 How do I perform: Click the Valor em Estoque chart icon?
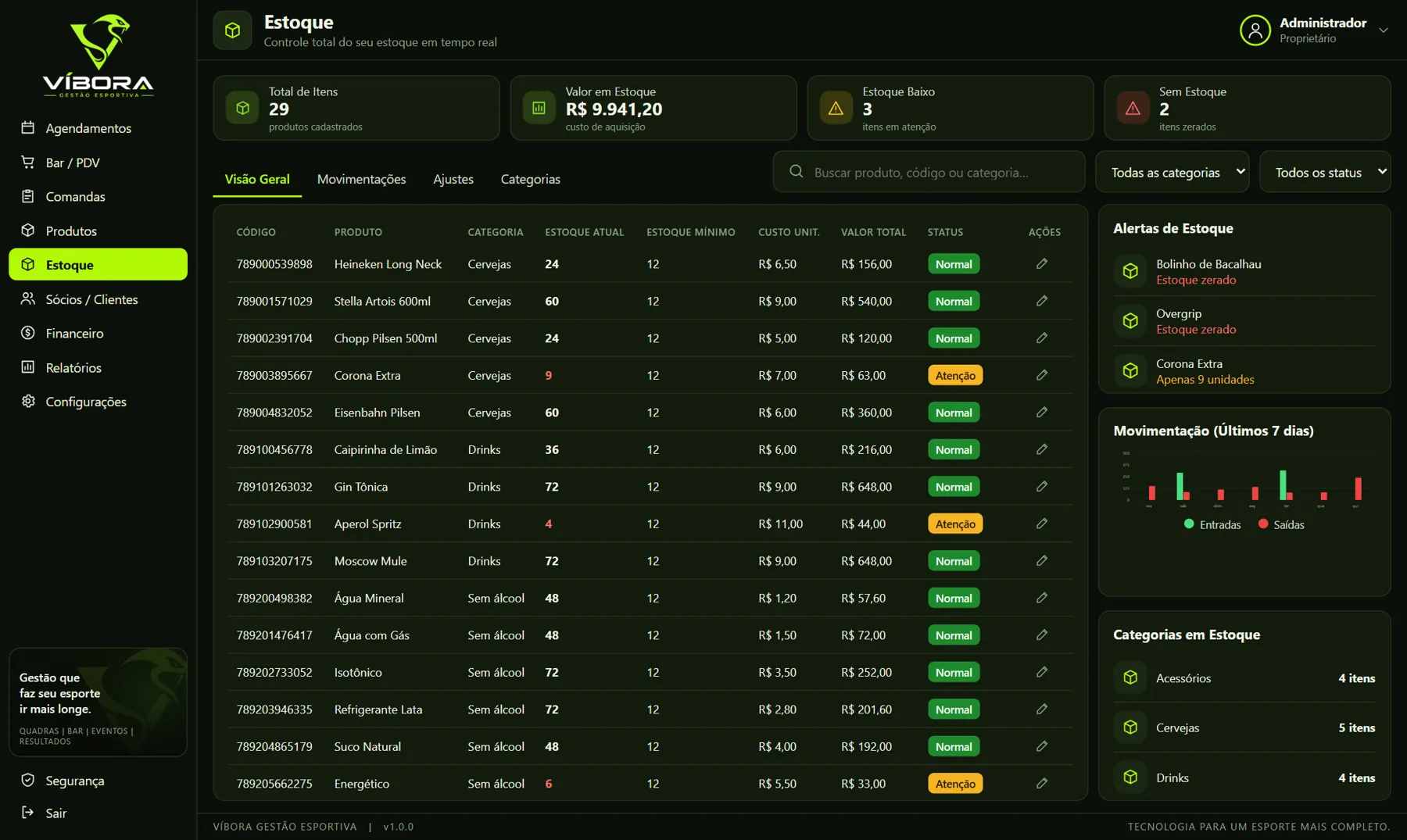tap(539, 108)
